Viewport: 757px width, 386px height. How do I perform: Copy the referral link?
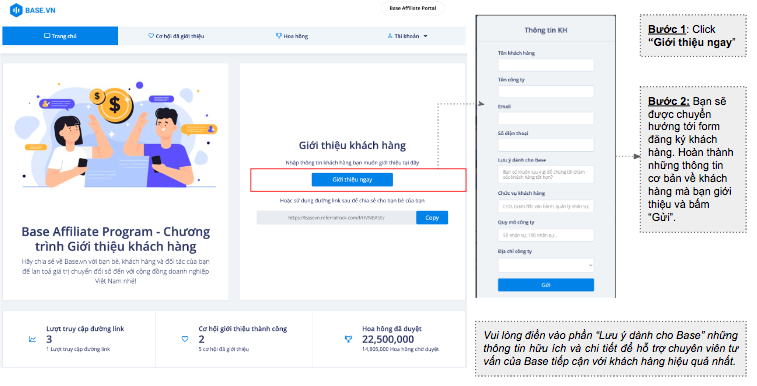point(432,218)
